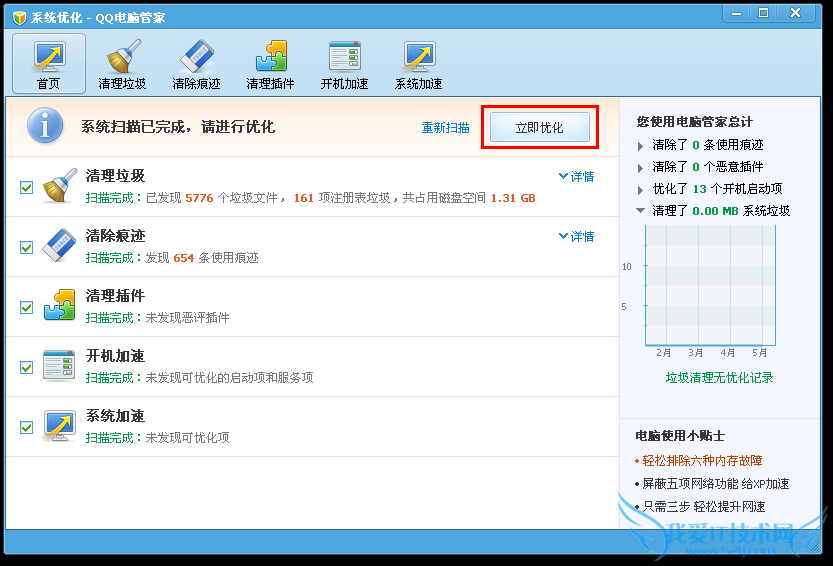Click the monitor icon in 系统加速 row
The height and width of the screenshot is (566, 833).
pos(60,425)
